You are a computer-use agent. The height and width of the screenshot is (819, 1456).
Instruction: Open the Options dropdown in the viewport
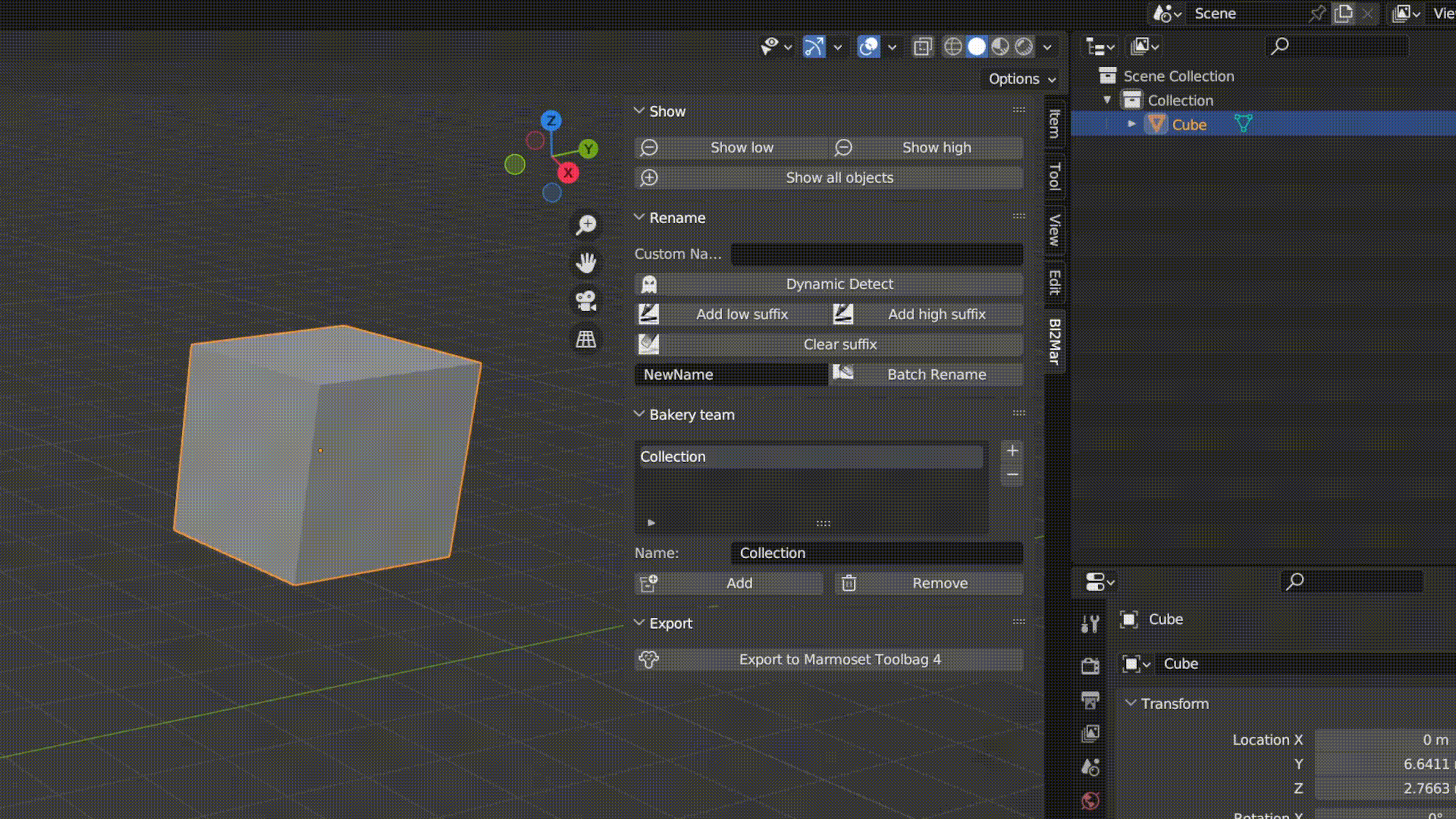pos(1018,78)
